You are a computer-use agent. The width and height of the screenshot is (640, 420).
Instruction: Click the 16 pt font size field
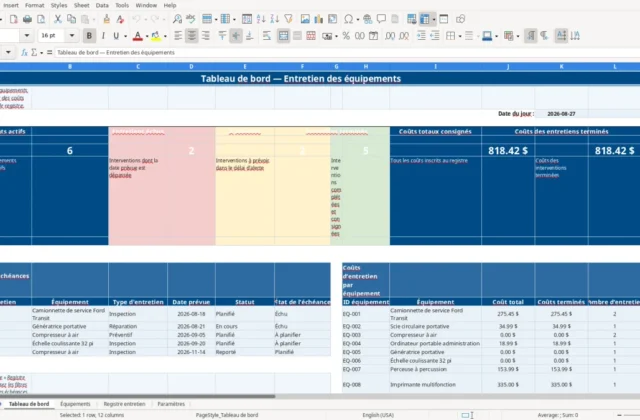[53, 36]
